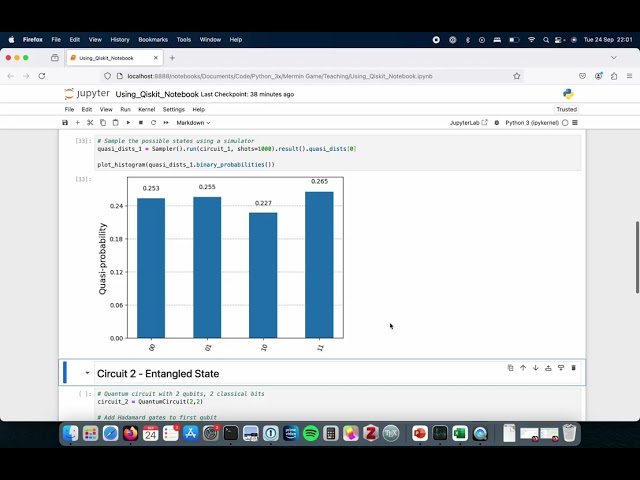Click the page vertical scrollbar thumb

point(637,257)
